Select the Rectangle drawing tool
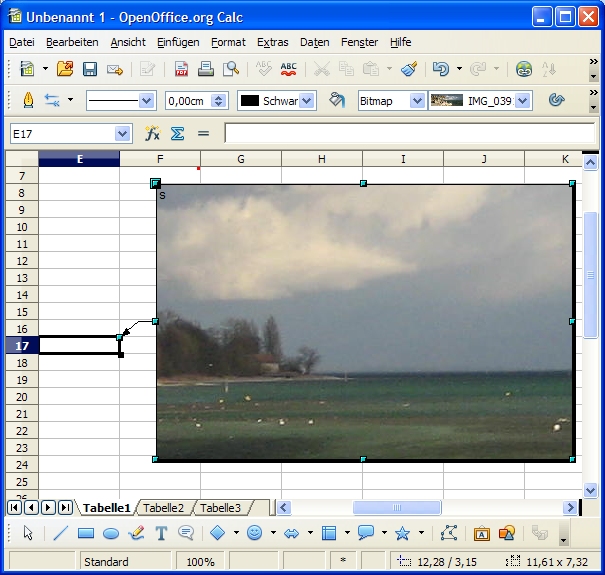 (86, 533)
